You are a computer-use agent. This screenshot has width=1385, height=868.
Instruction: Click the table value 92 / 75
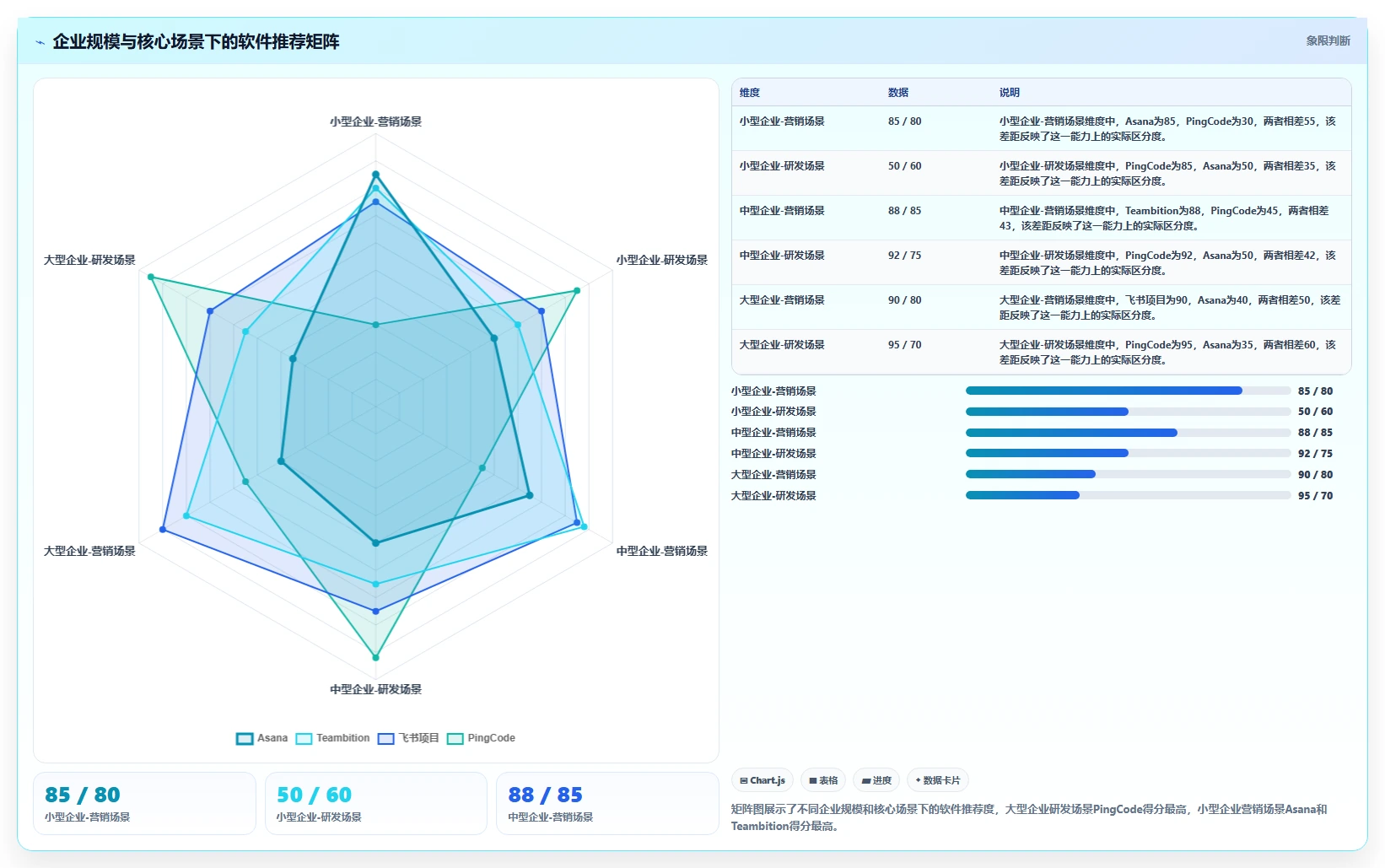click(x=904, y=256)
